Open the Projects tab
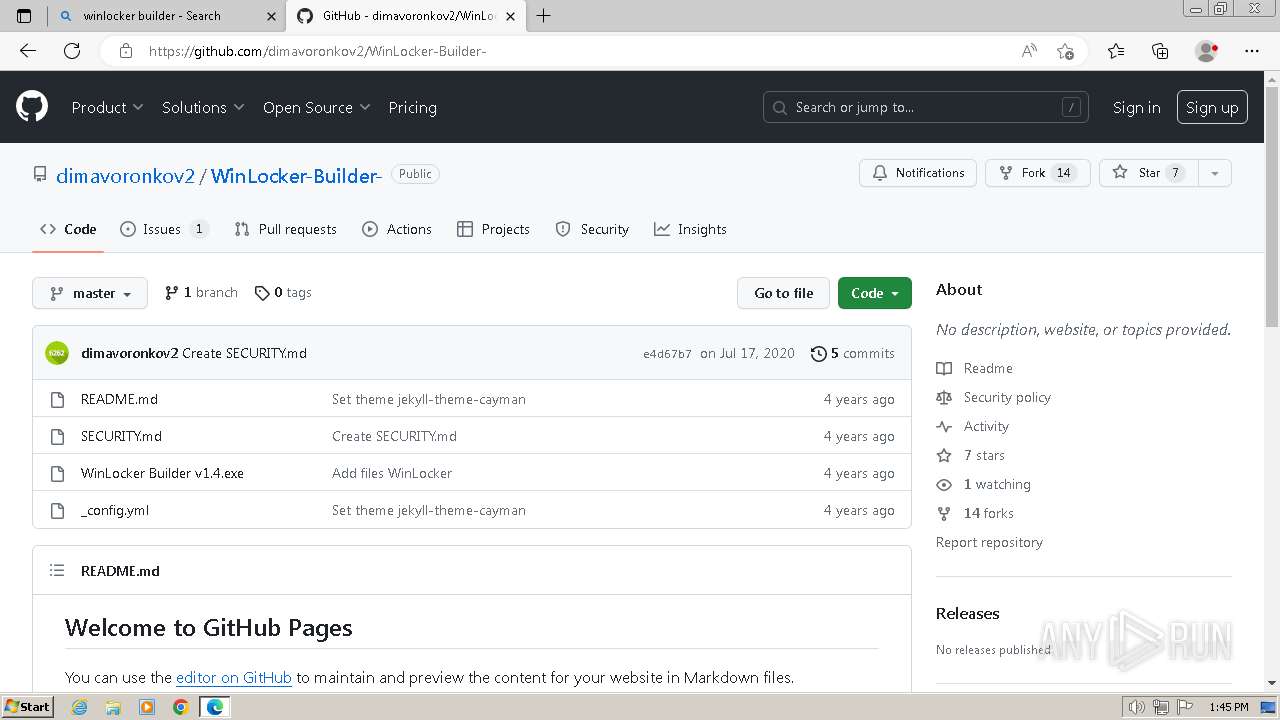The image size is (1280, 720). [x=493, y=229]
